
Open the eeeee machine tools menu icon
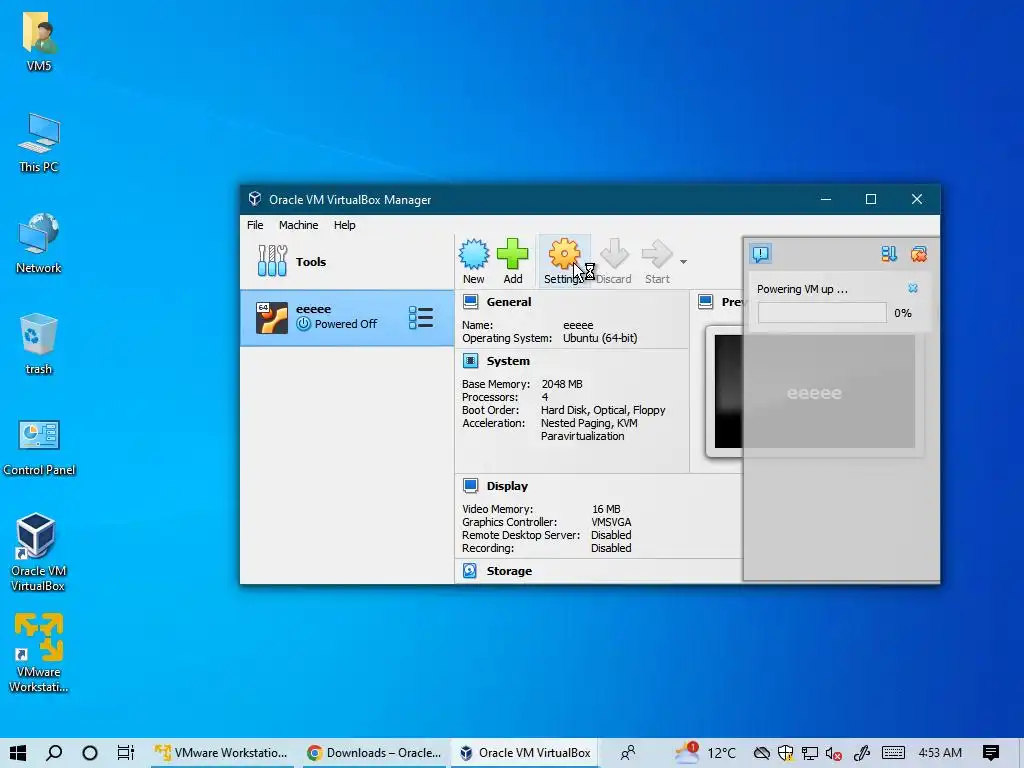(421, 317)
